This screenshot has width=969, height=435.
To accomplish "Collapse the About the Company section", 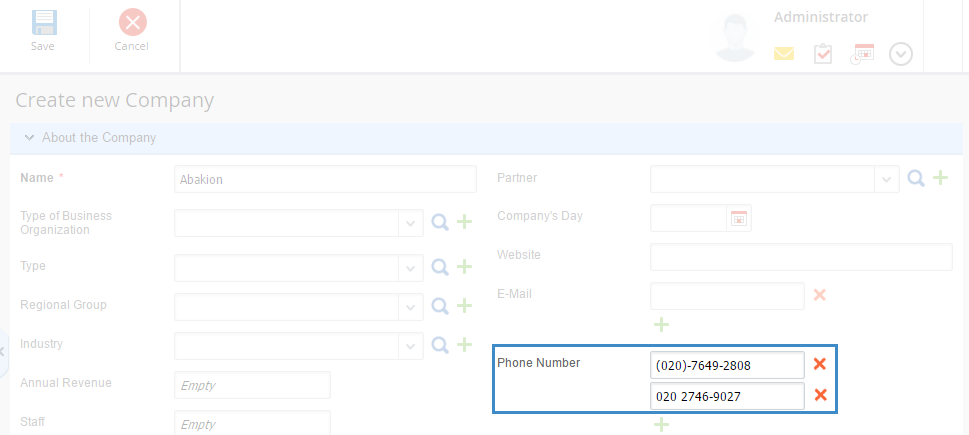I will point(29,138).
